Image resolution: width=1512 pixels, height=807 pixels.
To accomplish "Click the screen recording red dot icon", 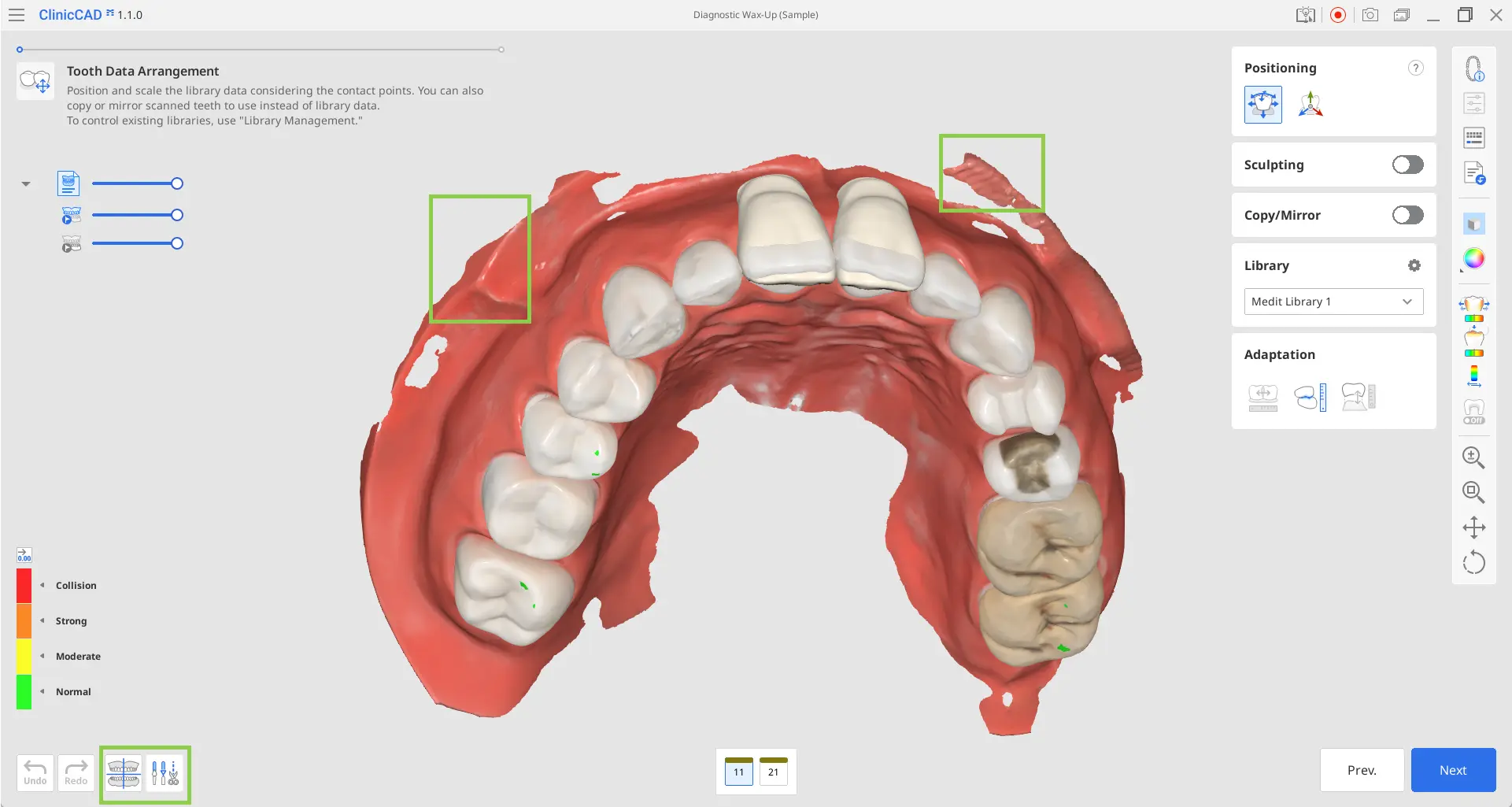I will [1338, 15].
